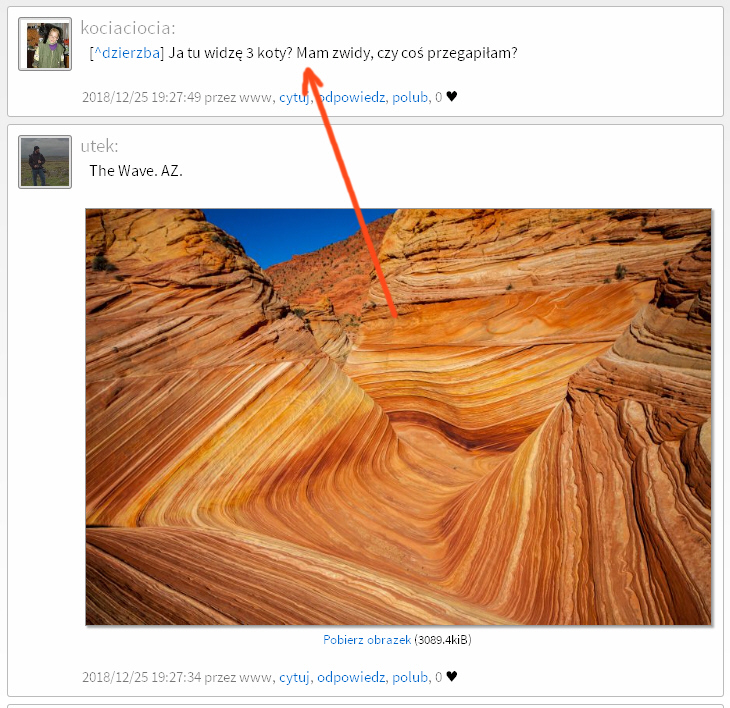This screenshot has width=730, height=708.
Task: Click the heart icon on utek's post
Action: pos(452,676)
